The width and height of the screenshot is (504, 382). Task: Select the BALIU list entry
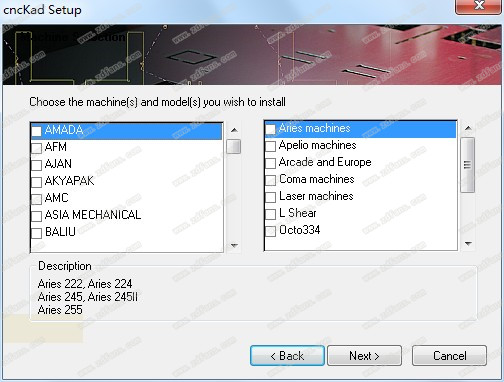(x=60, y=232)
